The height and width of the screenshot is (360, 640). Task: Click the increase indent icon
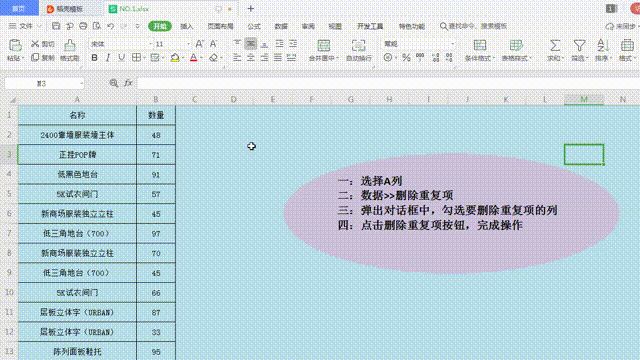coord(293,43)
